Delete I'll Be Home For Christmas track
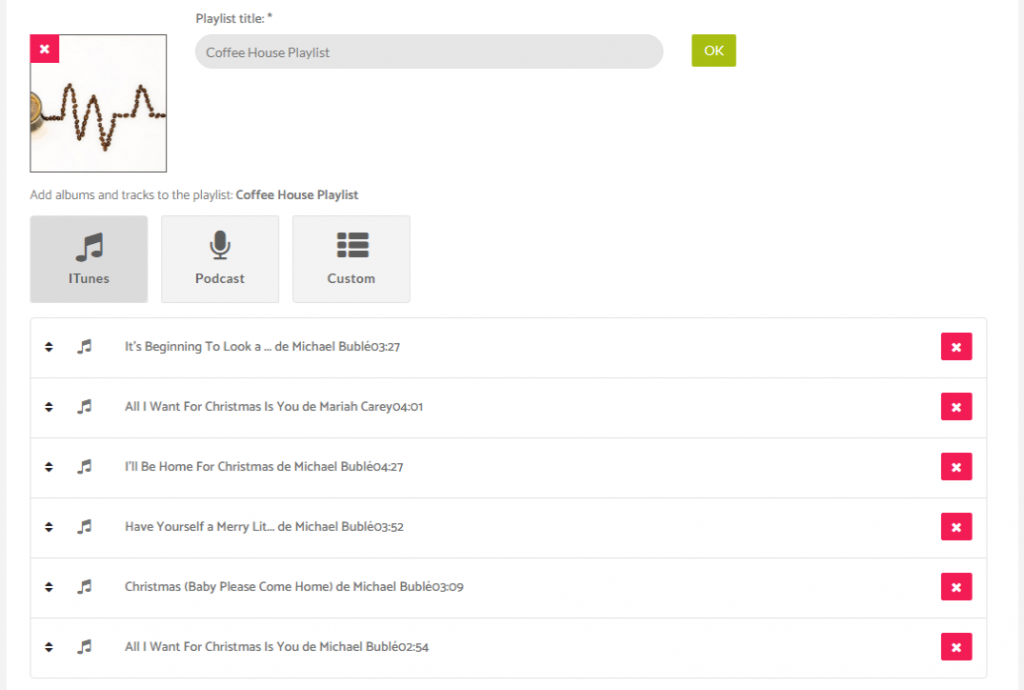1024x690 pixels. coord(956,467)
